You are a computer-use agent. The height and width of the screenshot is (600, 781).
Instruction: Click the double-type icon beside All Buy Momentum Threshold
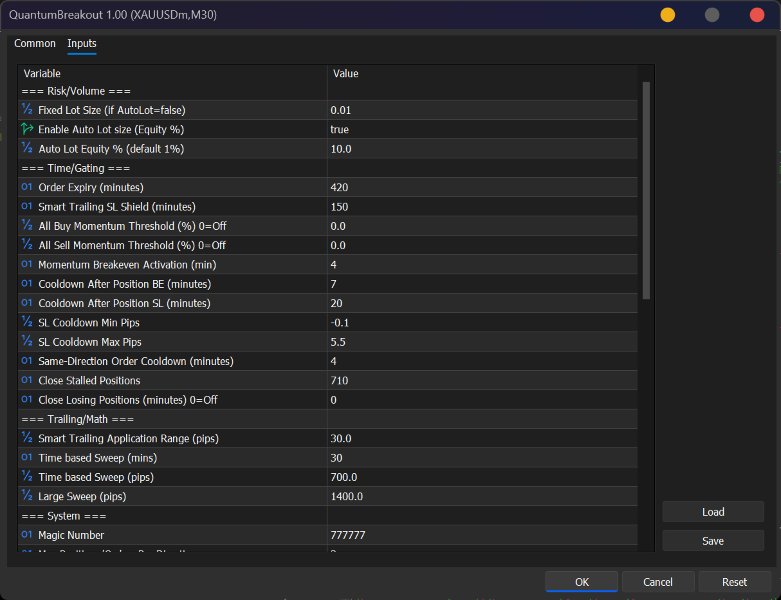27,226
